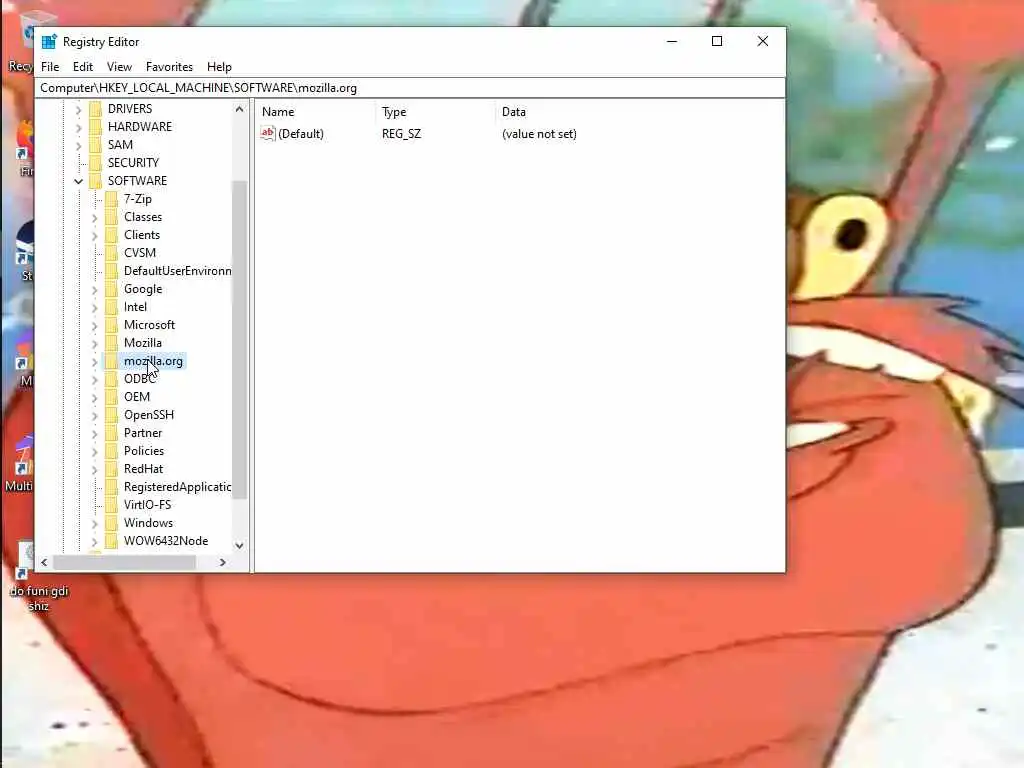Image resolution: width=1024 pixels, height=768 pixels.
Task: Minimize the Registry Editor window
Action: click(671, 41)
